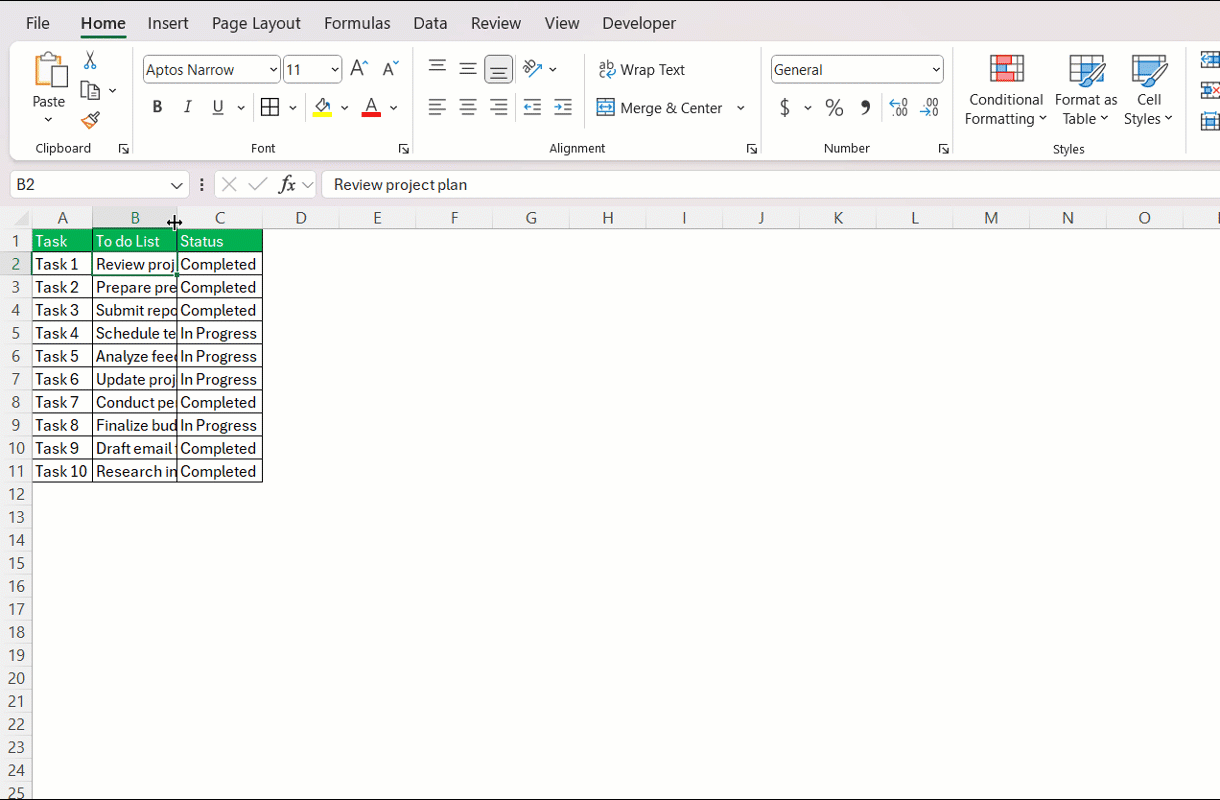1220x800 pixels.
Task: Expand the underline style arrow
Action: [243, 107]
